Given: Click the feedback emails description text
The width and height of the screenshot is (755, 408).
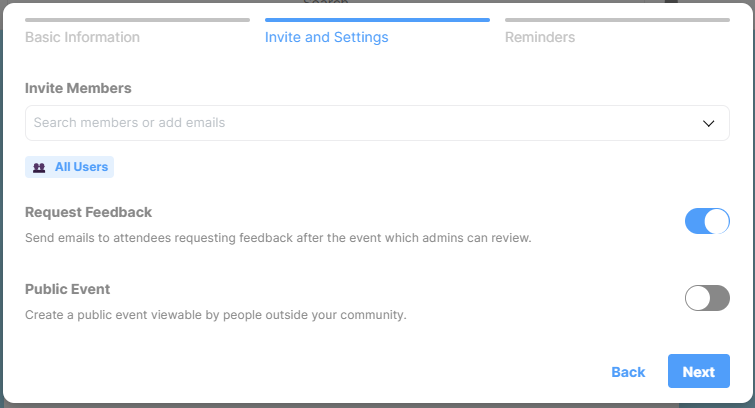Looking at the screenshot, I should tap(278, 238).
